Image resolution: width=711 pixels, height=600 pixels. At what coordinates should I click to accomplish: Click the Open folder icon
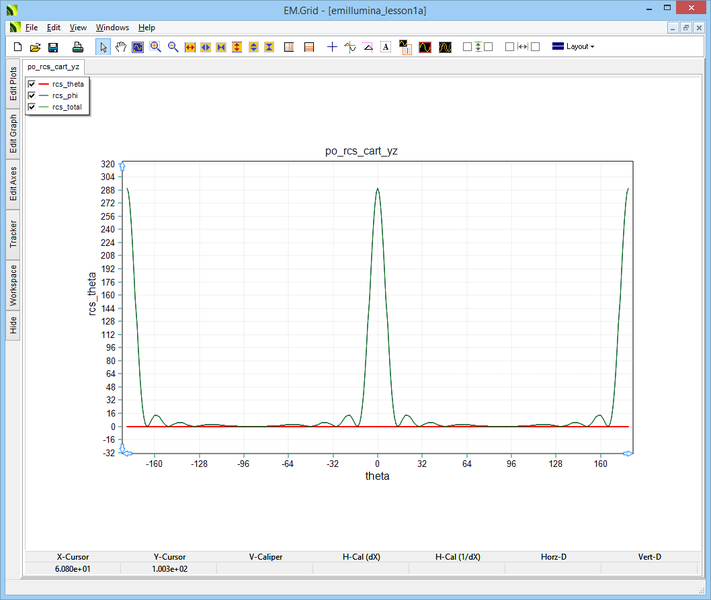coord(35,47)
